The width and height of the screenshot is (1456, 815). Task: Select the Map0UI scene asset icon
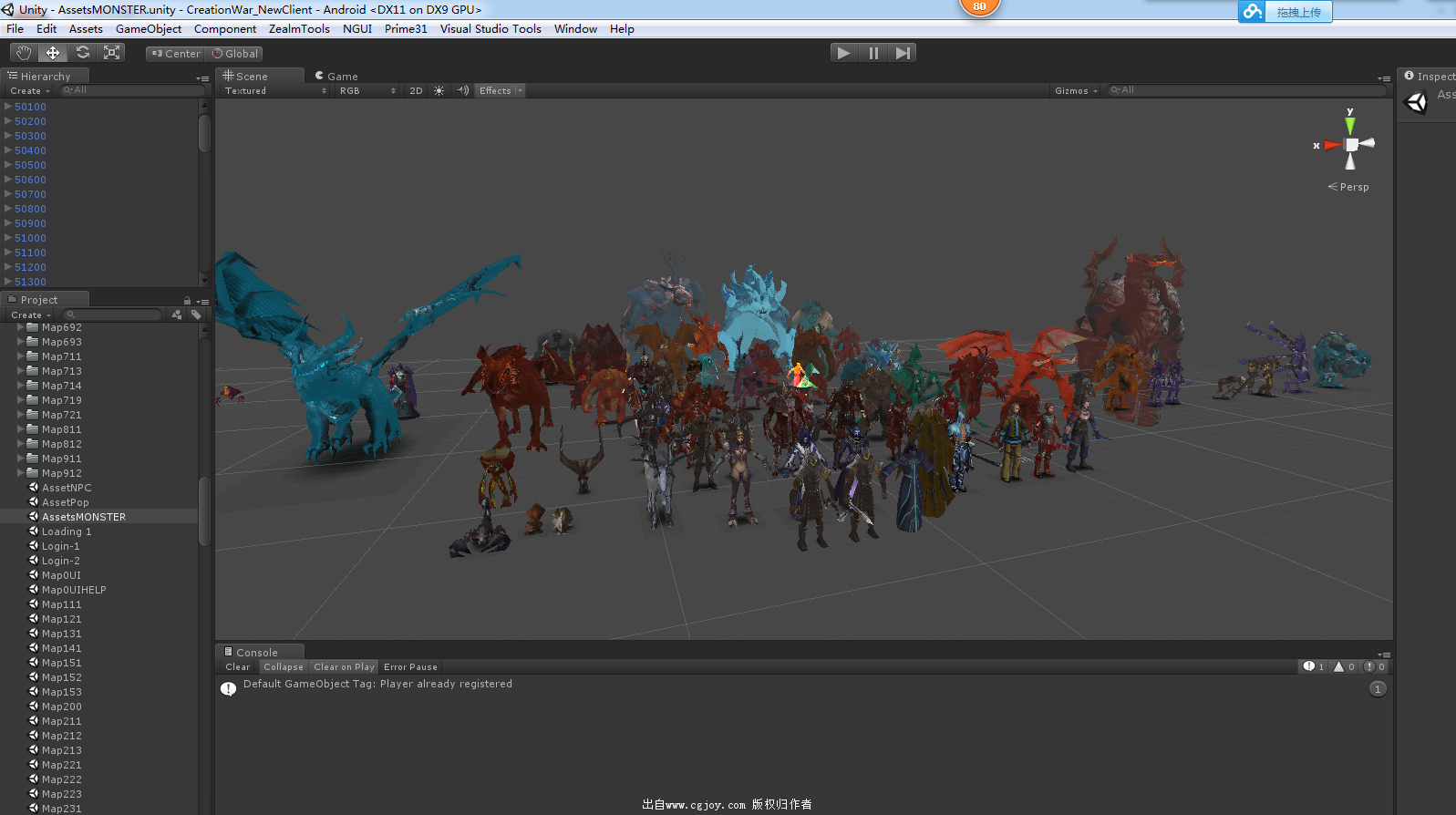coord(34,575)
